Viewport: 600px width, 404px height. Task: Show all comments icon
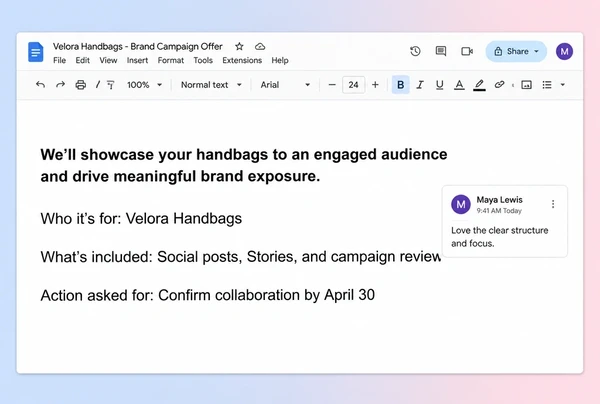[441, 51]
